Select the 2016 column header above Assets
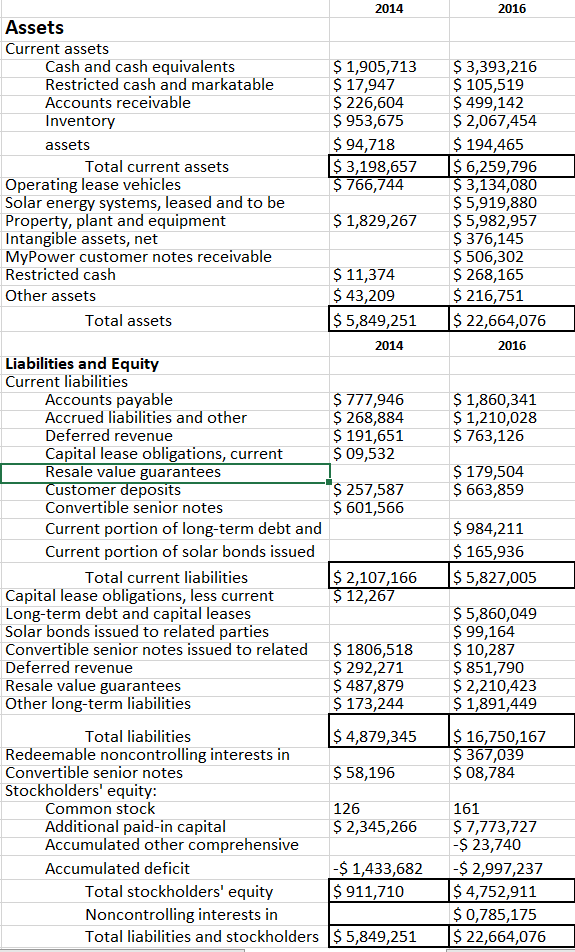This screenshot has height=952, width=575. (512, 8)
